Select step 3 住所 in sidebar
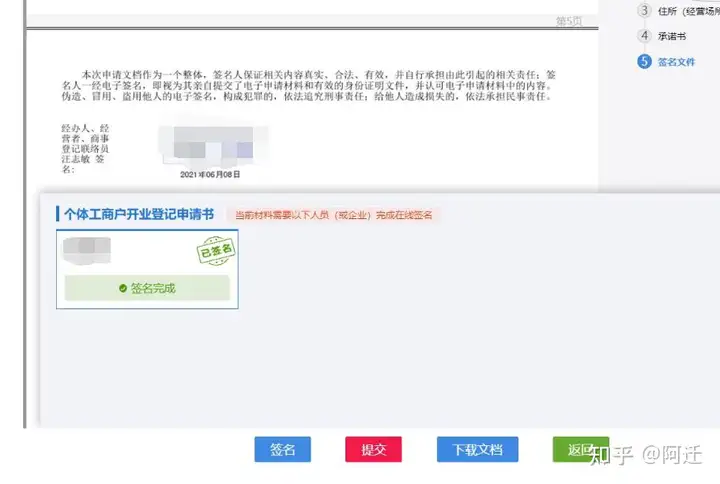 [x=688, y=11]
